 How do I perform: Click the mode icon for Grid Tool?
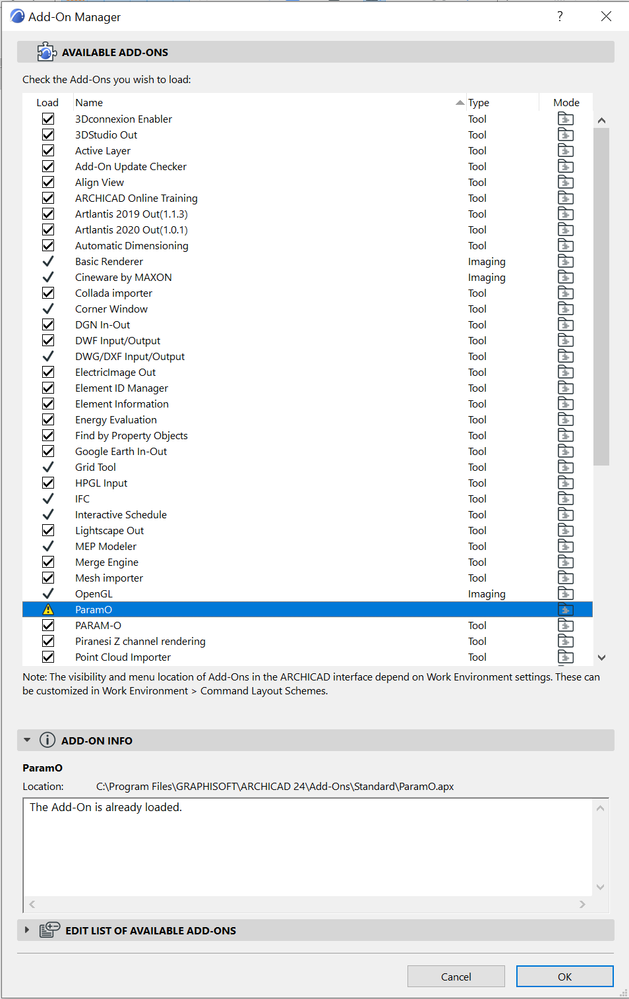566,467
